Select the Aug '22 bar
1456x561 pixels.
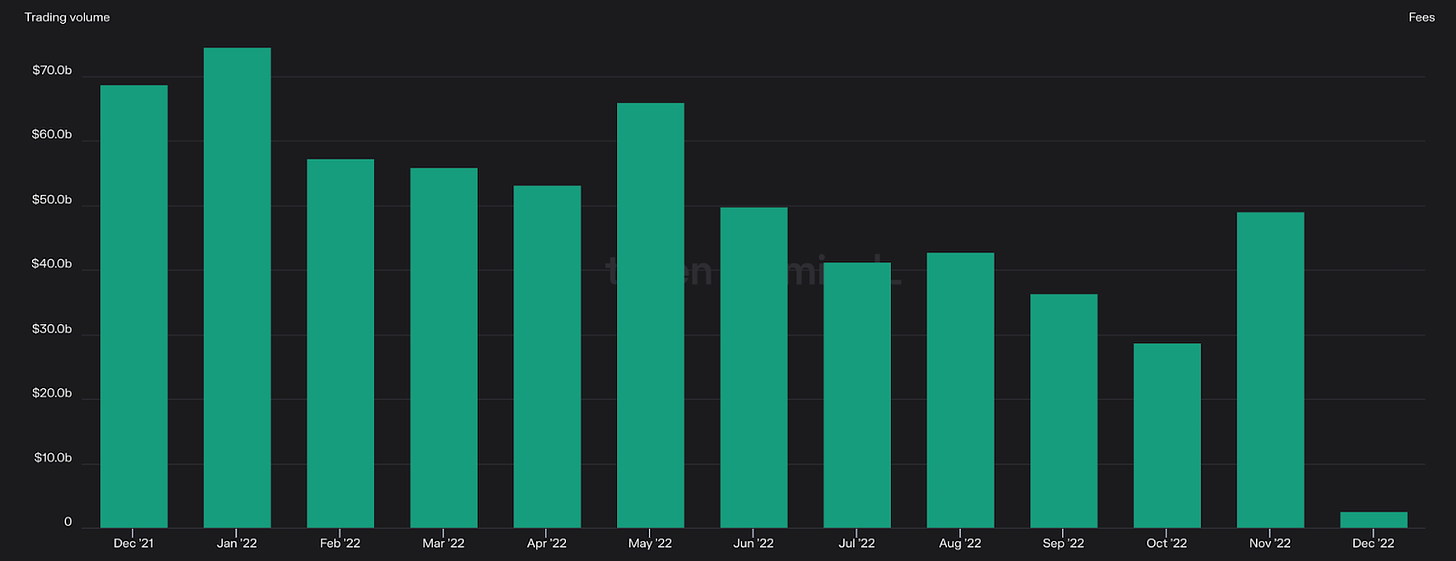pos(960,390)
